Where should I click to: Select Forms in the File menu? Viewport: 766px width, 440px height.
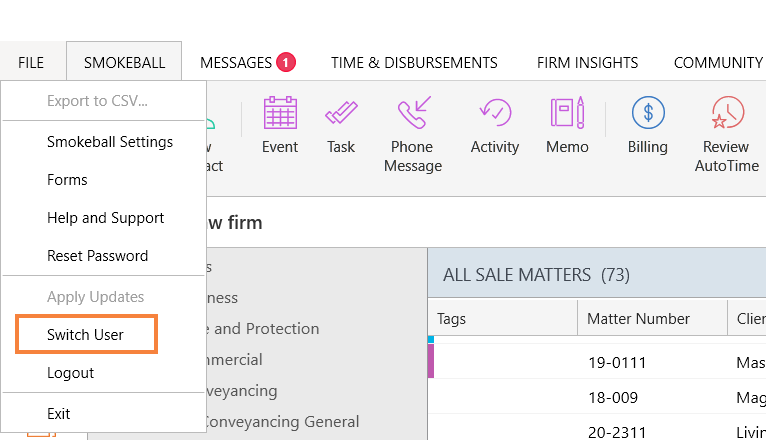[x=104, y=180]
